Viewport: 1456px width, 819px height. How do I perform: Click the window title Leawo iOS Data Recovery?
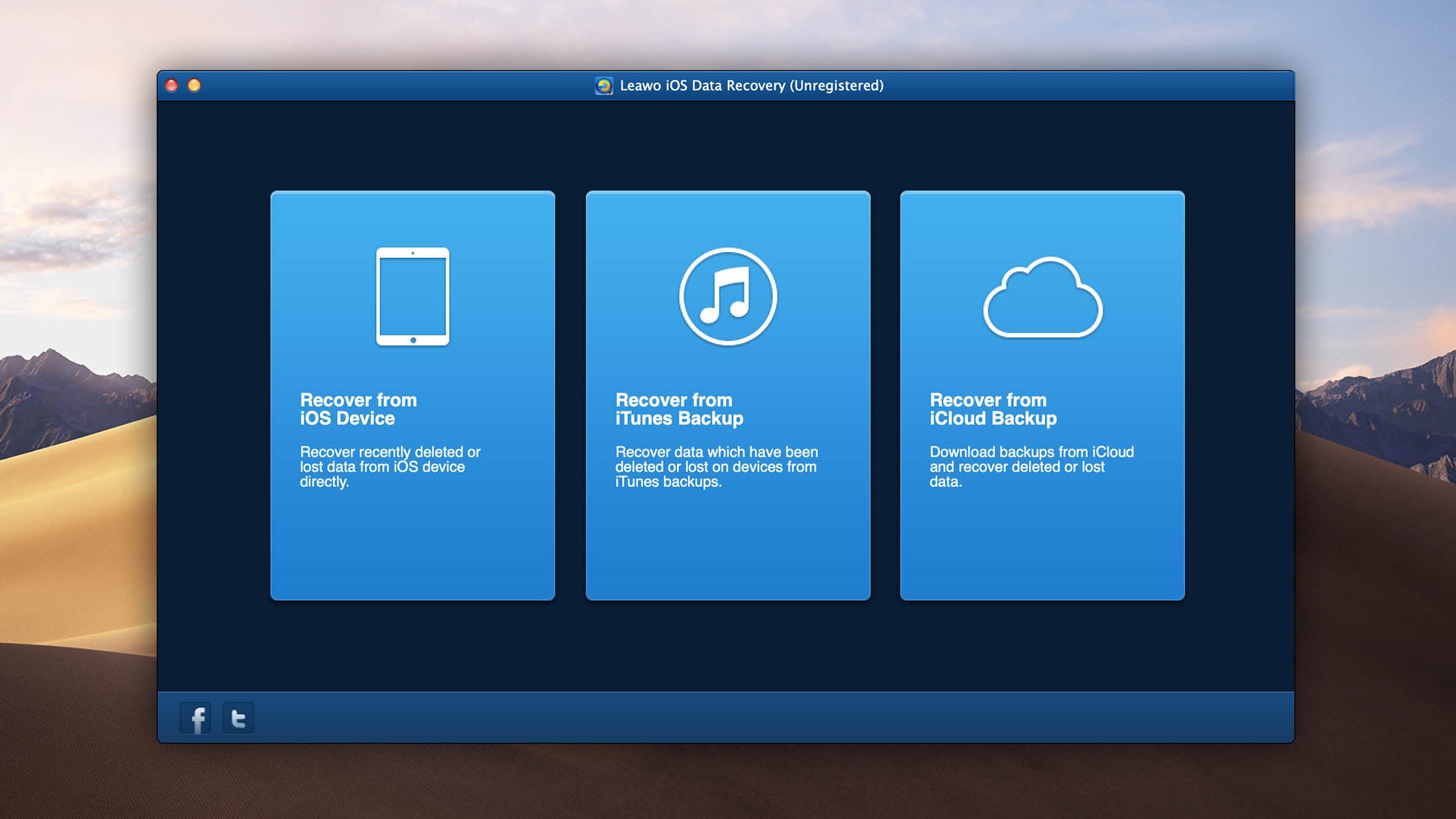(x=752, y=85)
